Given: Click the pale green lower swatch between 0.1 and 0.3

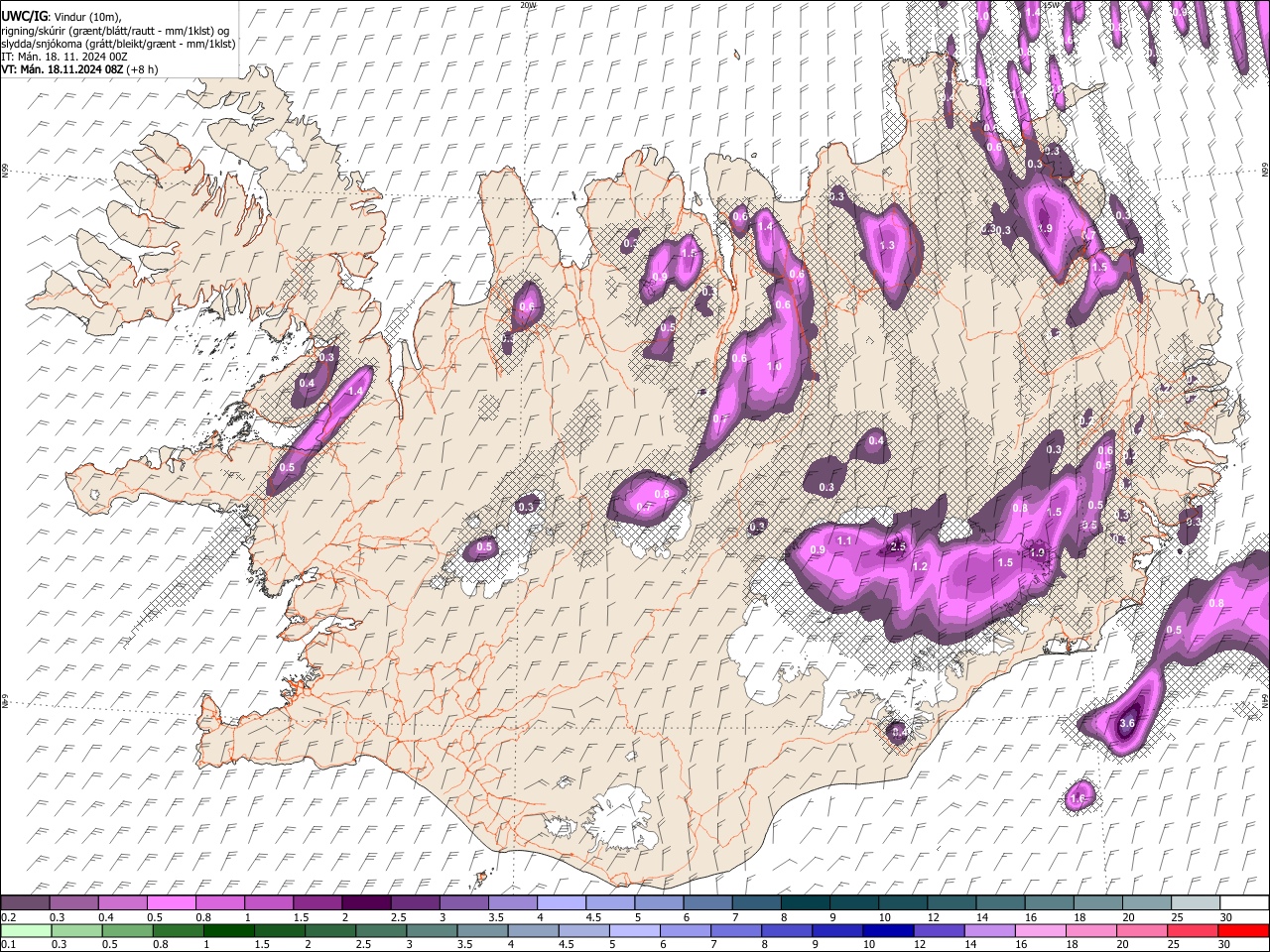Looking at the screenshot, I should [x=26, y=930].
